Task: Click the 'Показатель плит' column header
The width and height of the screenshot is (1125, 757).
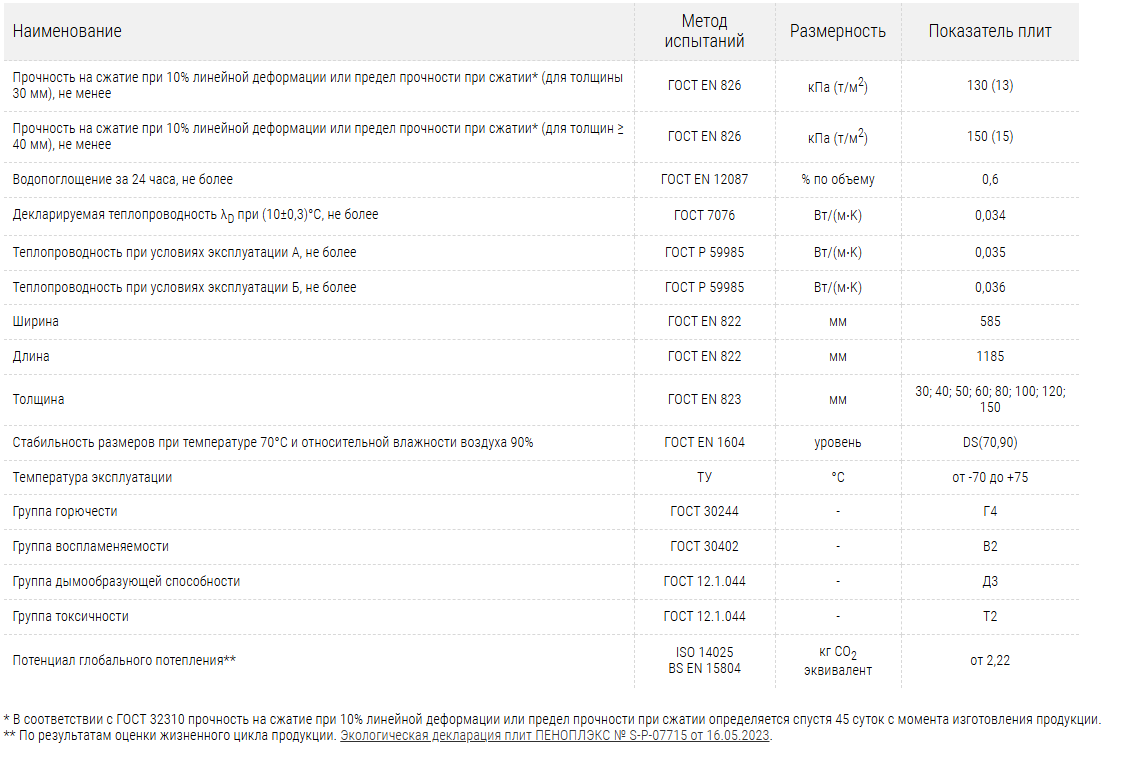Action: pos(989,31)
